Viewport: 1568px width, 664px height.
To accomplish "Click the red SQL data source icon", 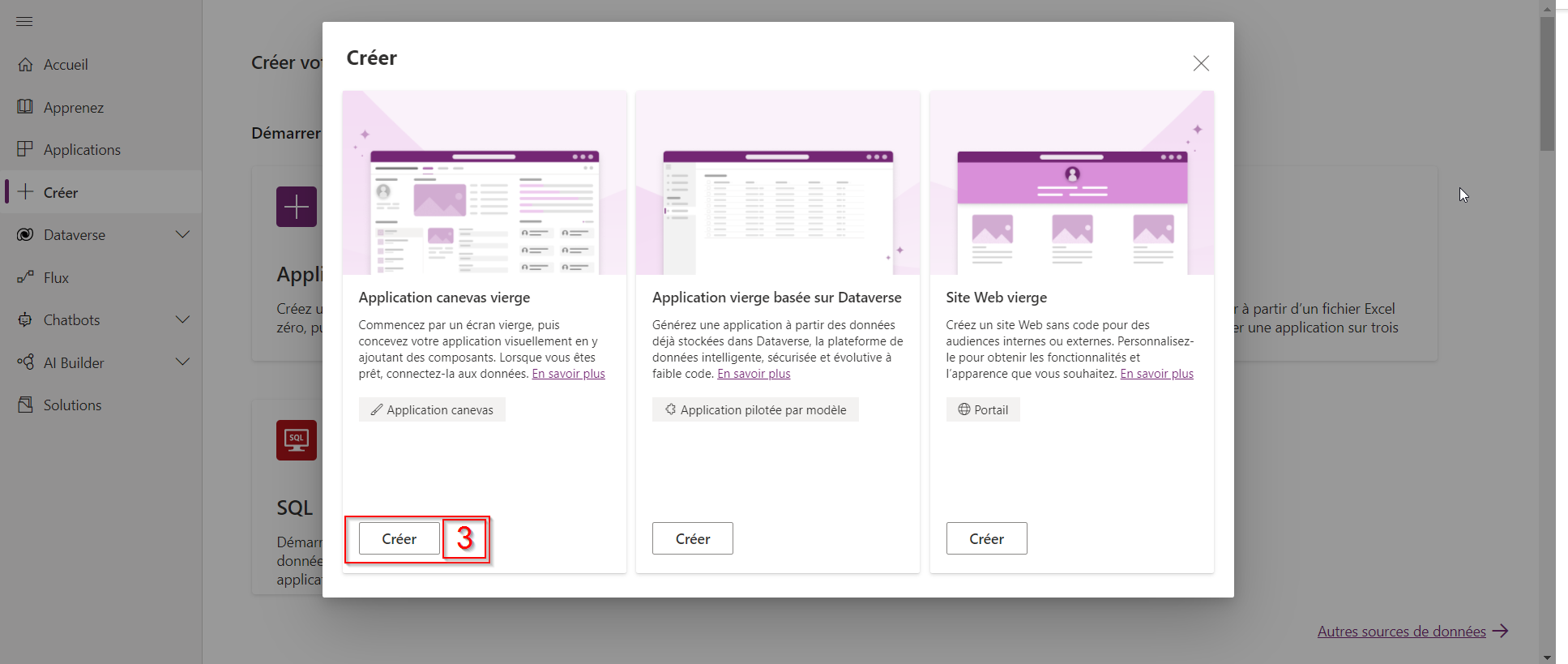I will pyautogui.click(x=296, y=440).
